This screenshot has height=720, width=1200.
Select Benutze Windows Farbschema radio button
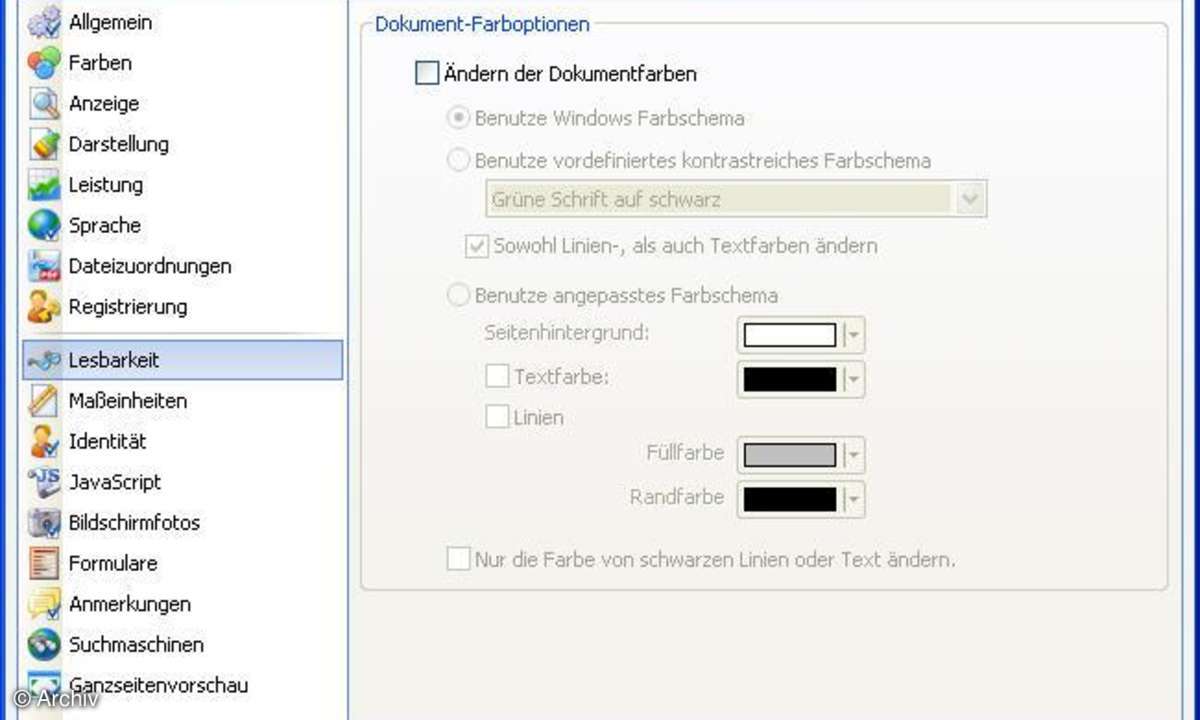458,118
